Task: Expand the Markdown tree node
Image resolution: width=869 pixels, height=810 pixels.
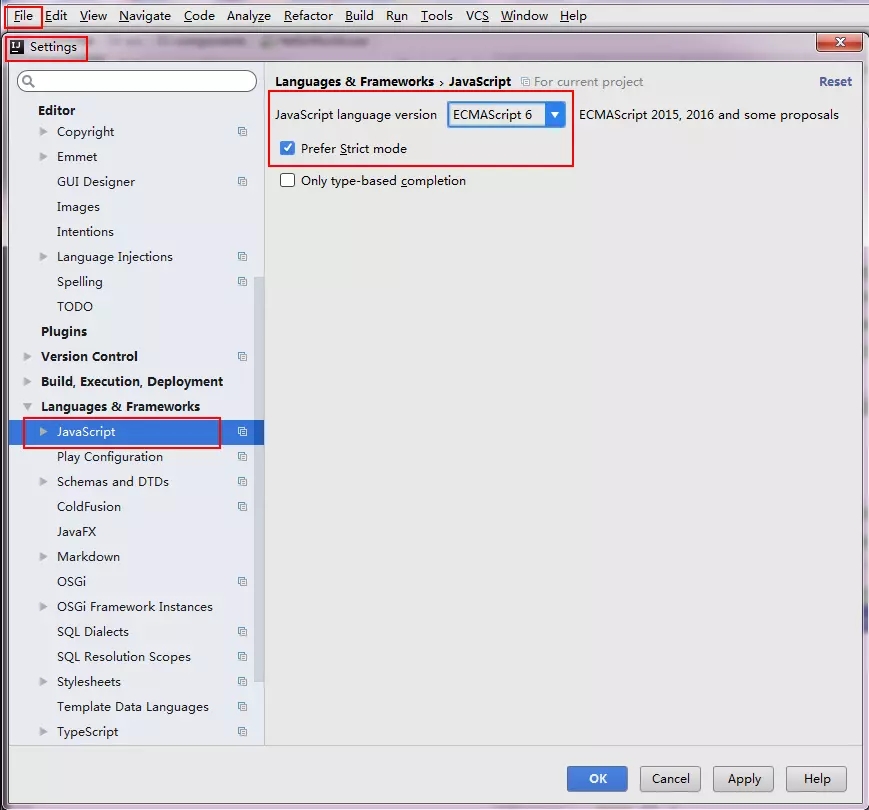Action: coord(43,556)
